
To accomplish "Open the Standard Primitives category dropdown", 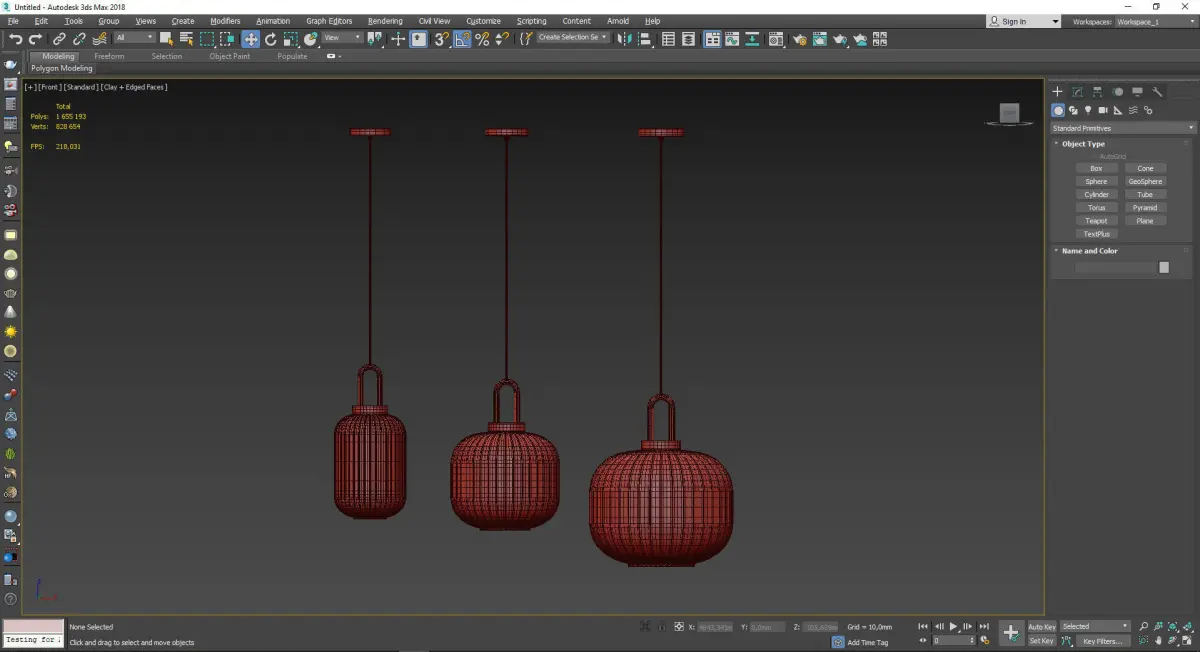I will (x=1122, y=128).
